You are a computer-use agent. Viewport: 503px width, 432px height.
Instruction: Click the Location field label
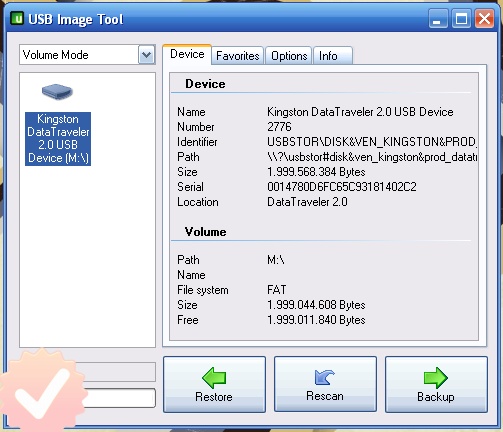198,202
